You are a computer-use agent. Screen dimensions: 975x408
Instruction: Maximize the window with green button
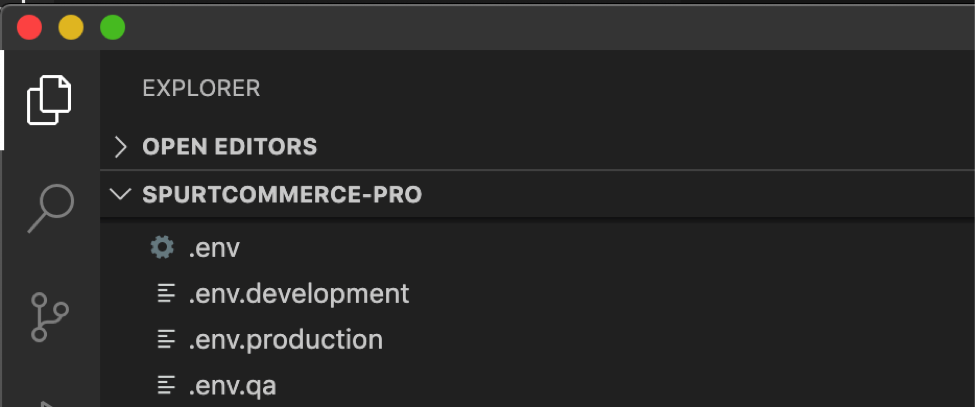click(x=112, y=27)
